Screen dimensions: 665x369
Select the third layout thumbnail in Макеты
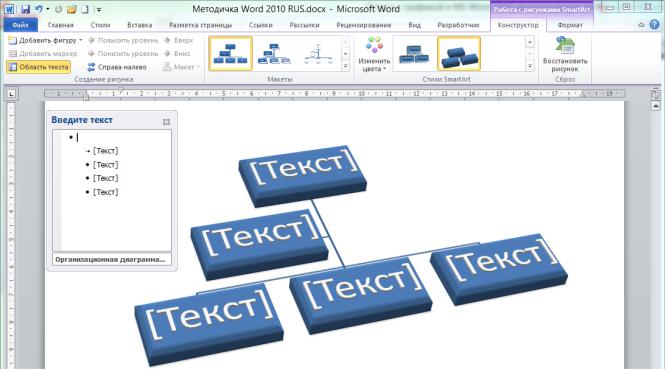click(318, 53)
